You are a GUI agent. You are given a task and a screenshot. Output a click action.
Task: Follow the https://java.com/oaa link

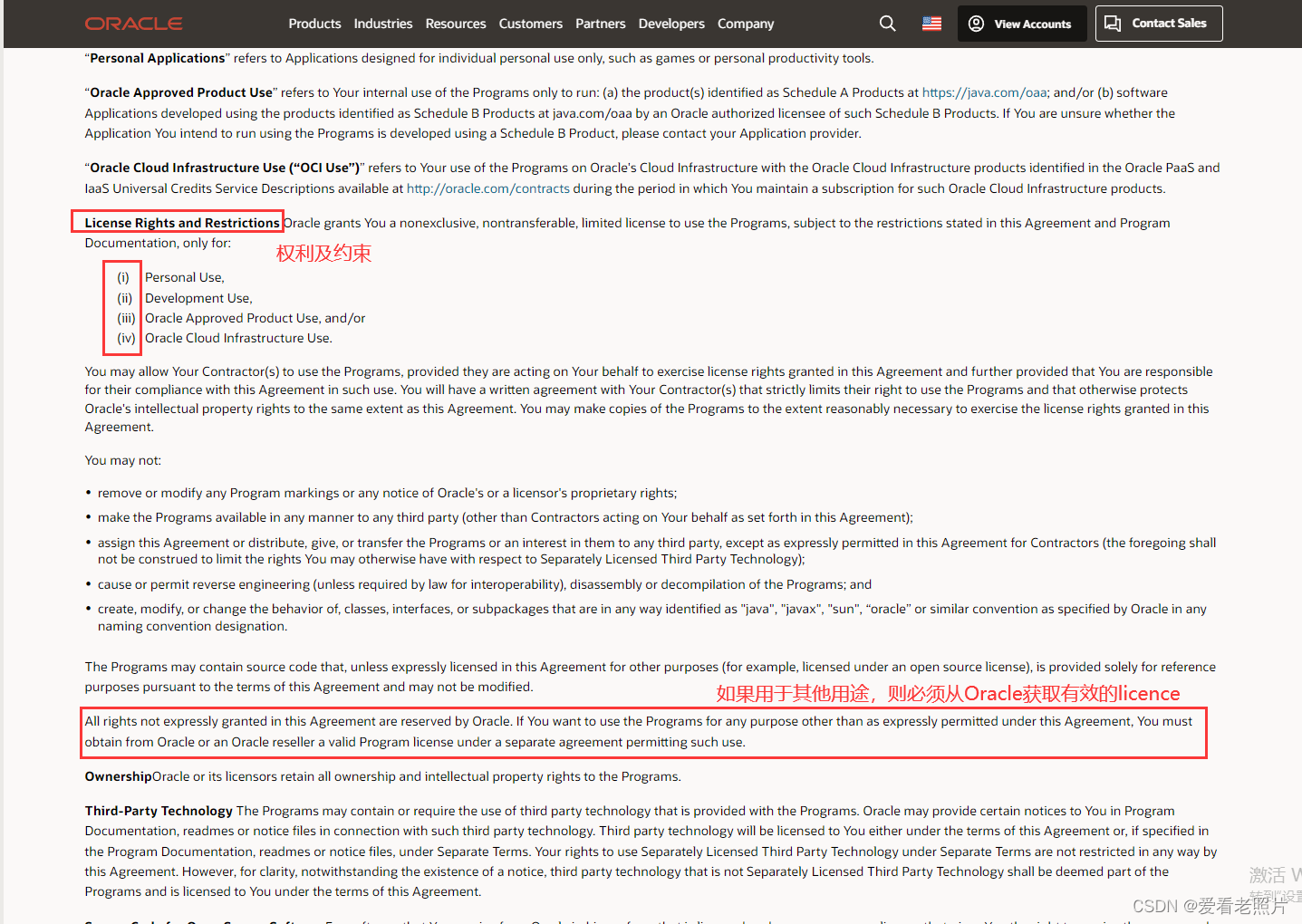click(985, 92)
